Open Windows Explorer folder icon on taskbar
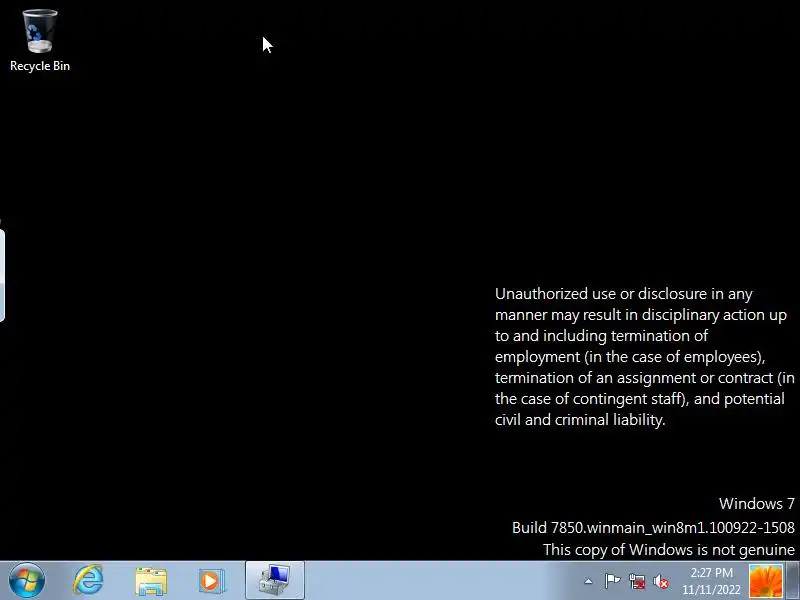Viewport: 800px width, 600px height. point(151,581)
